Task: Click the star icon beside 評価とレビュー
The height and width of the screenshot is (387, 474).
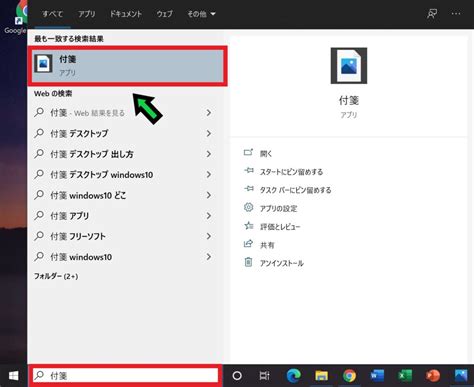Action: [249, 226]
